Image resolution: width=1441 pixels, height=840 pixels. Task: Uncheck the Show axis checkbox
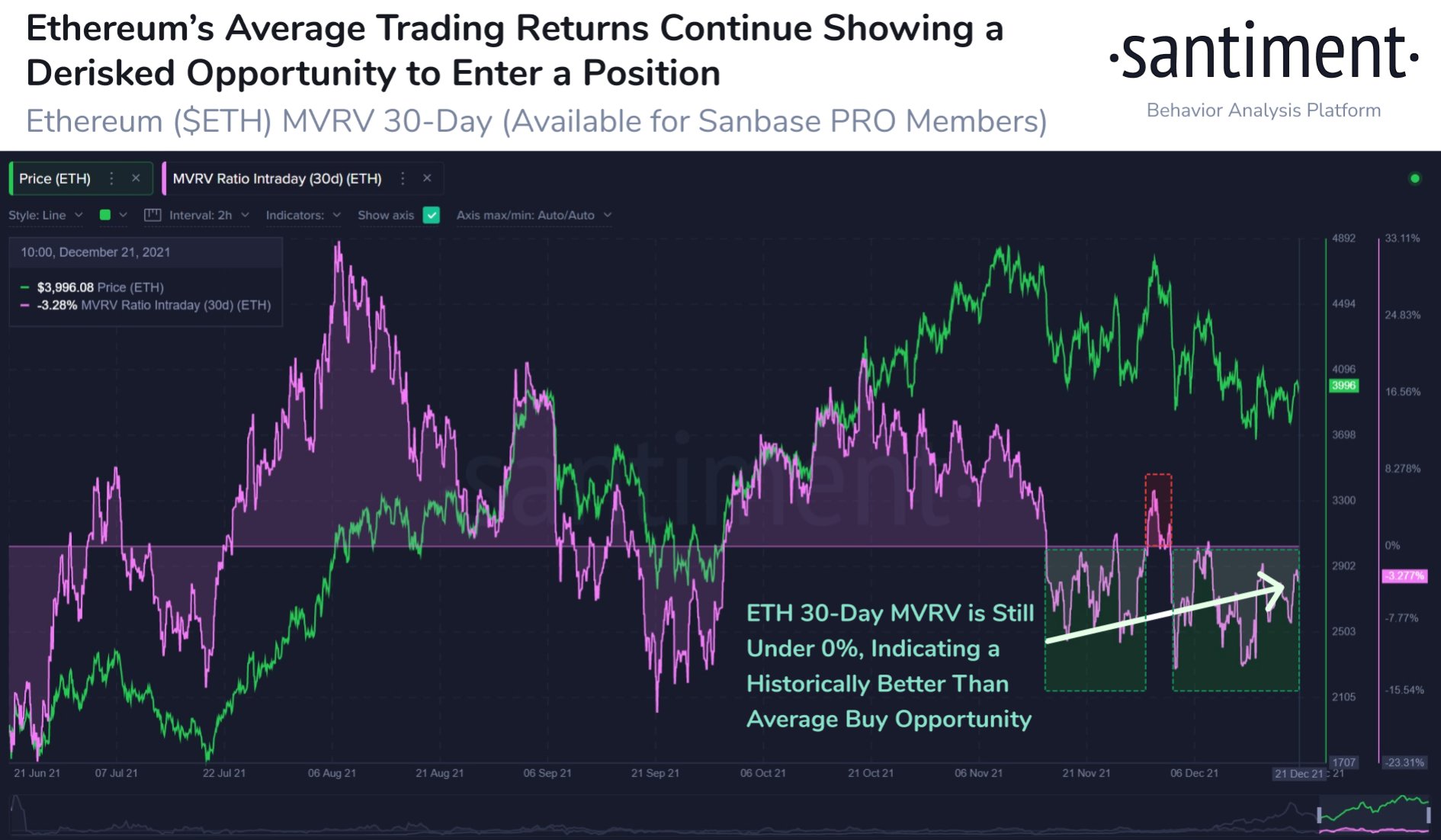(x=432, y=215)
